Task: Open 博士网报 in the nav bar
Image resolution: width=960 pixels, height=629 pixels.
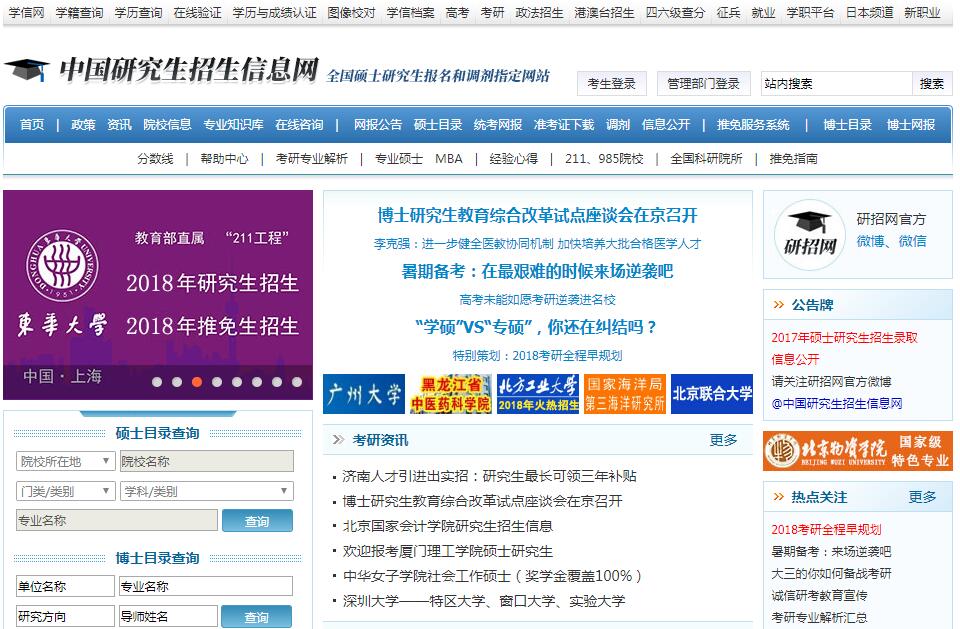Action: [910, 125]
